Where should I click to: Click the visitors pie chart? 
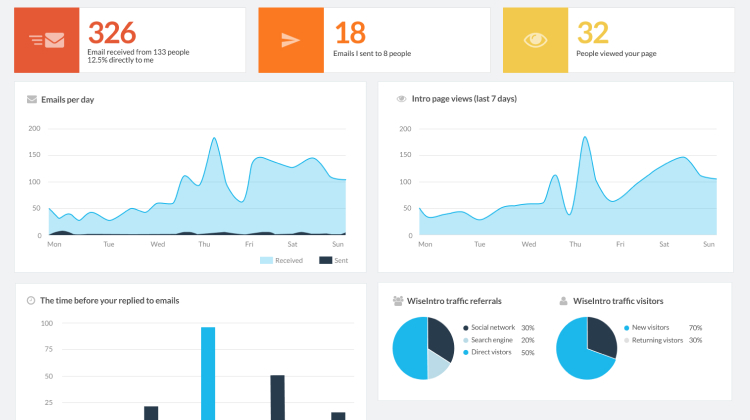click(x=586, y=348)
